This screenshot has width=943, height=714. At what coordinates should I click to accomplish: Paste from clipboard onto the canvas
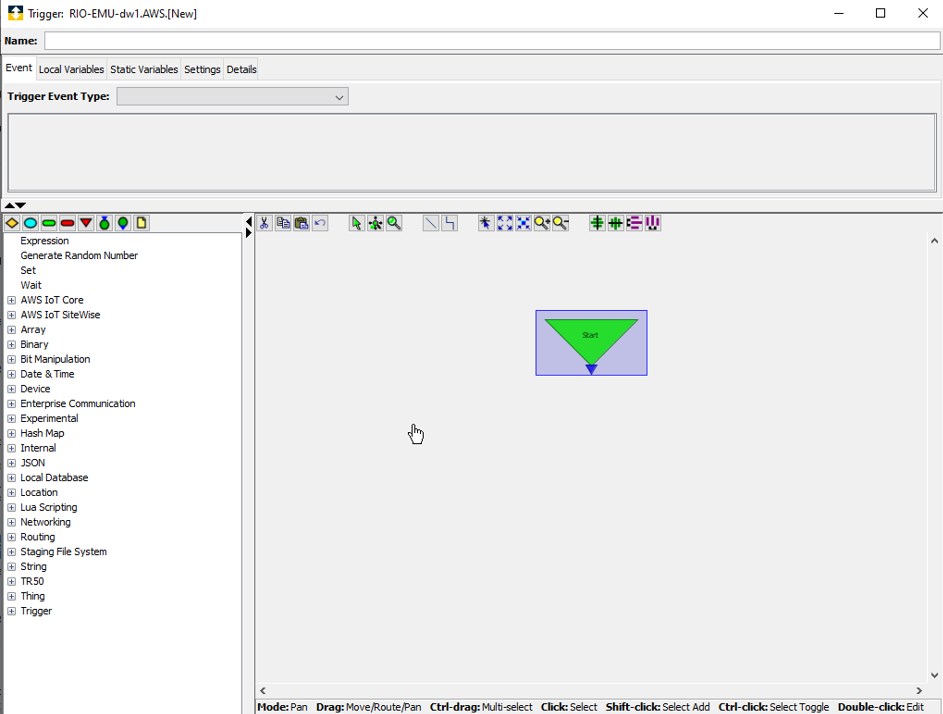tap(302, 223)
